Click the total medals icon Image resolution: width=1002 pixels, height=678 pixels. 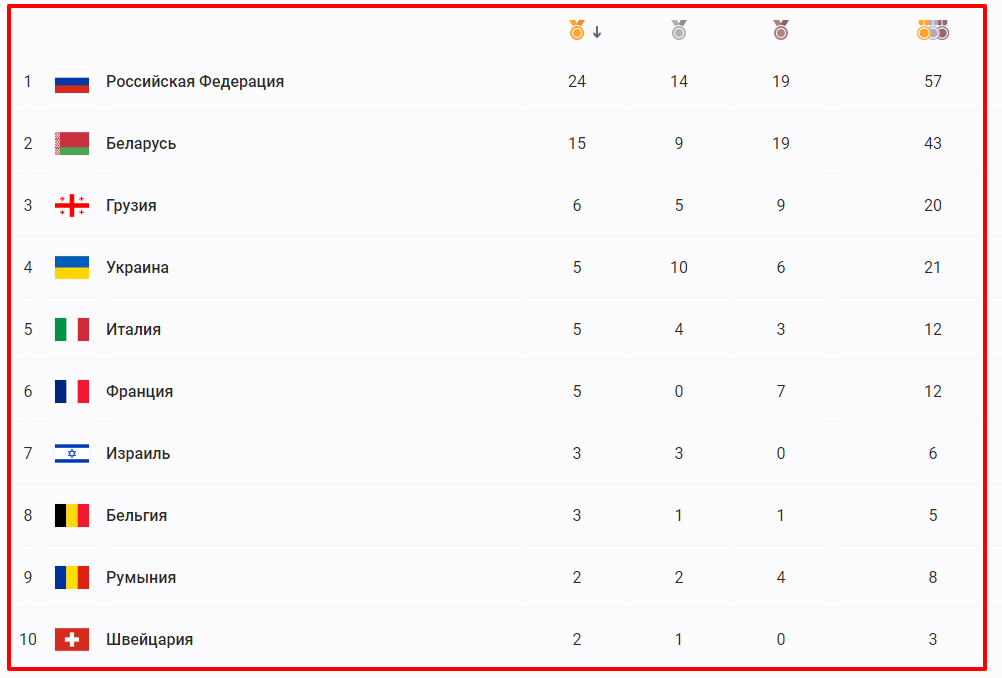932,31
